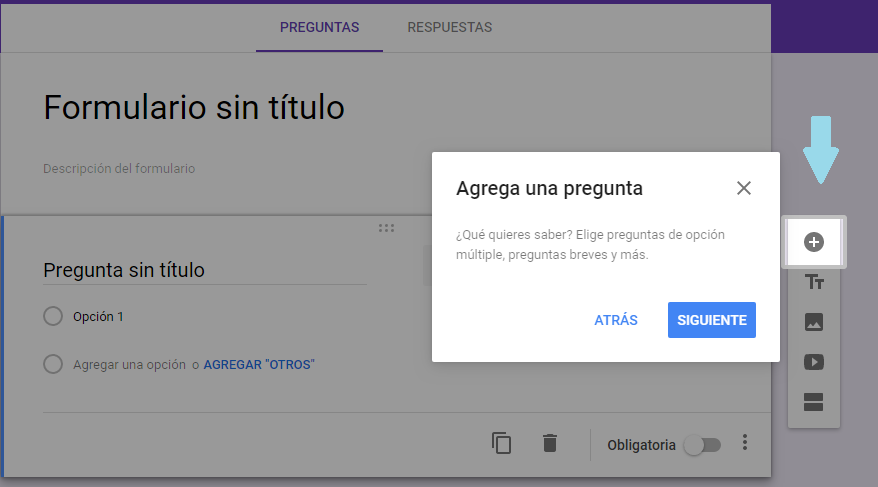Click the Descripción del formulario field

tap(119, 168)
